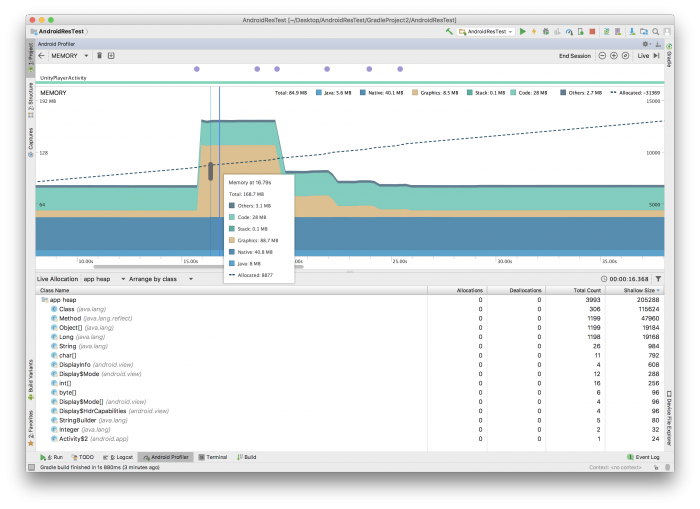Zoom out the profiler timeline

(x=601, y=56)
